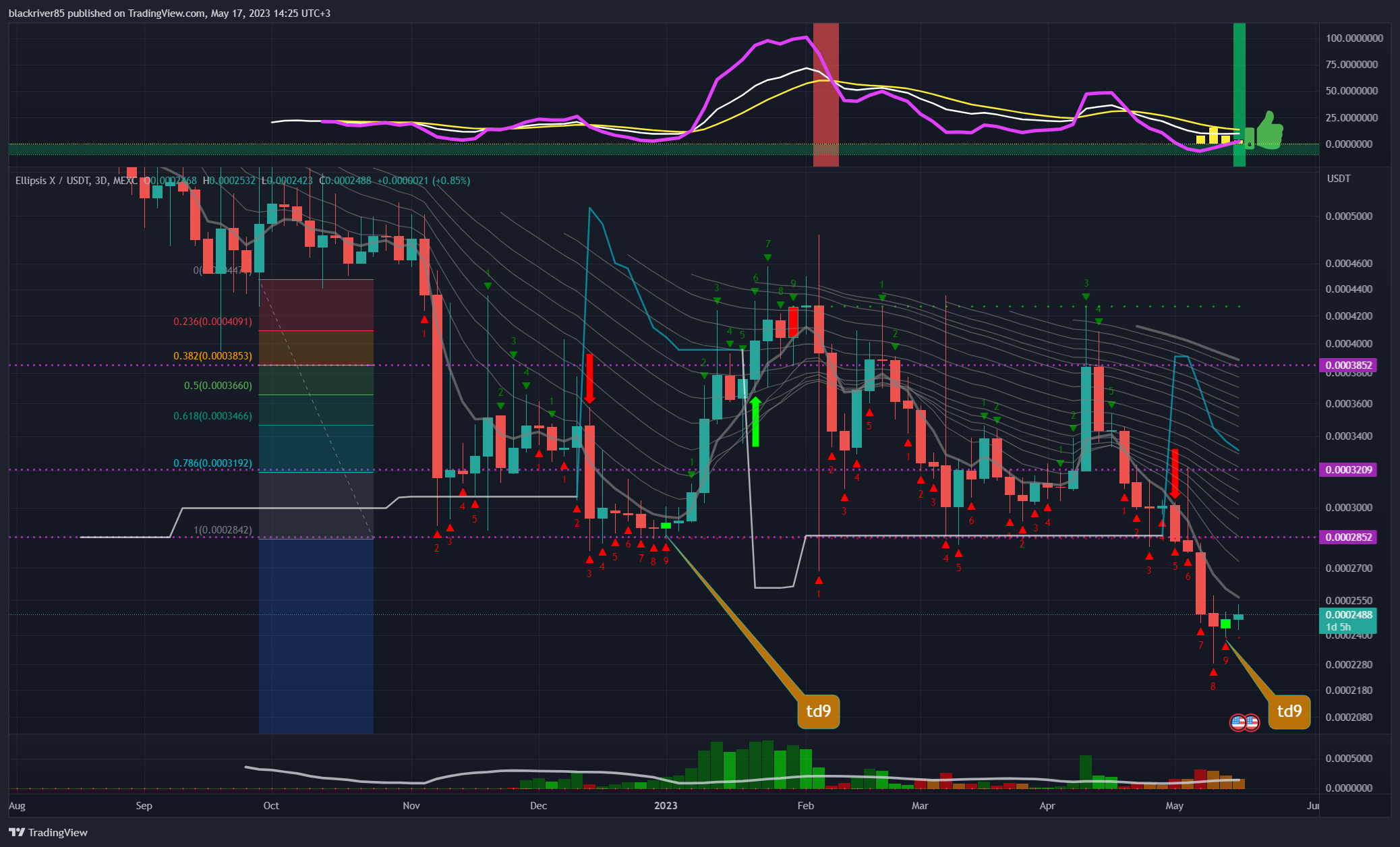The width and height of the screenshot is (1400, 847).
Task: Click 0.0002700 on the price scale
Action: point(1349,568)
